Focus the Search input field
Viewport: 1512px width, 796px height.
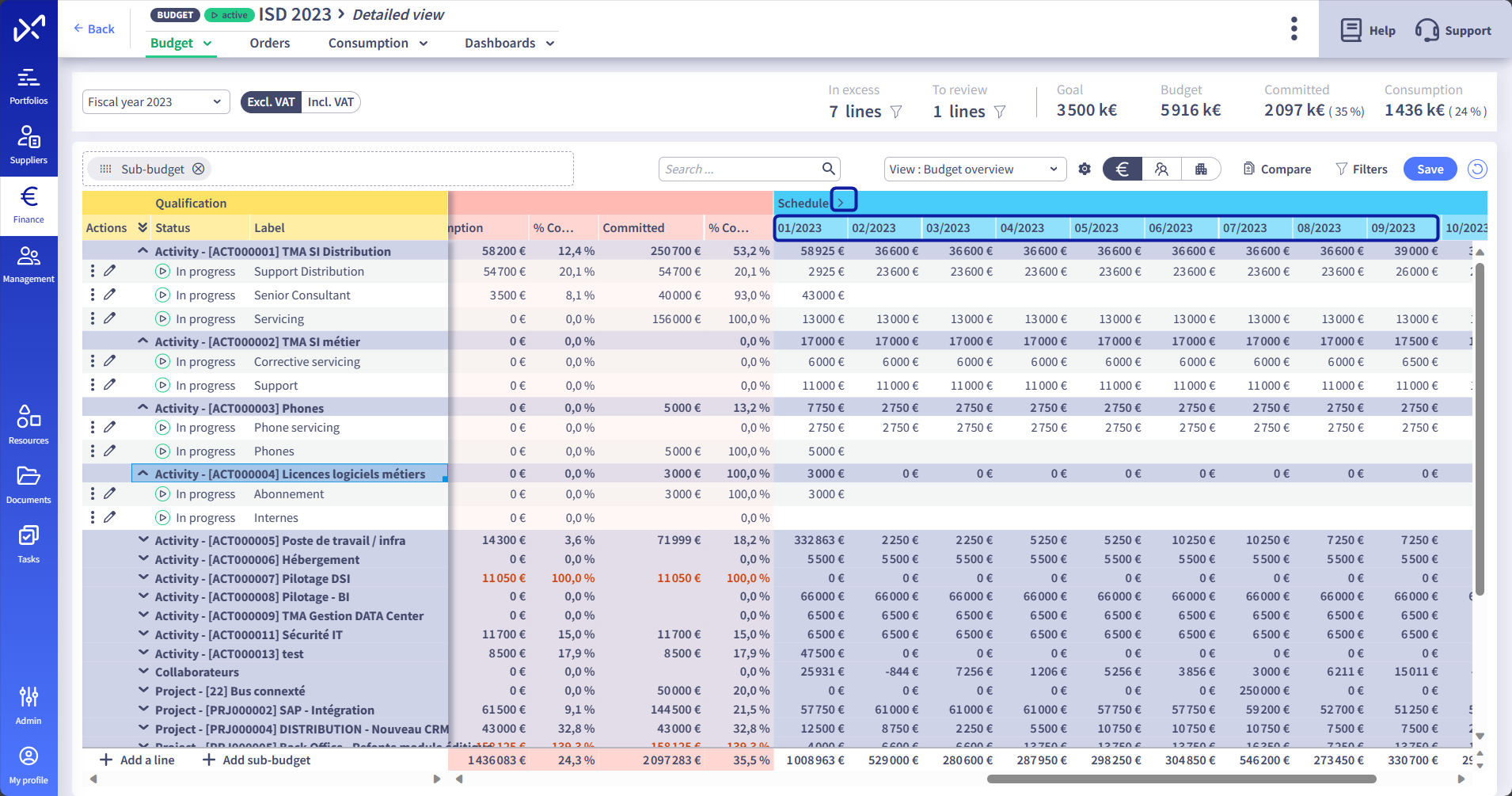[x=740, y=169]
